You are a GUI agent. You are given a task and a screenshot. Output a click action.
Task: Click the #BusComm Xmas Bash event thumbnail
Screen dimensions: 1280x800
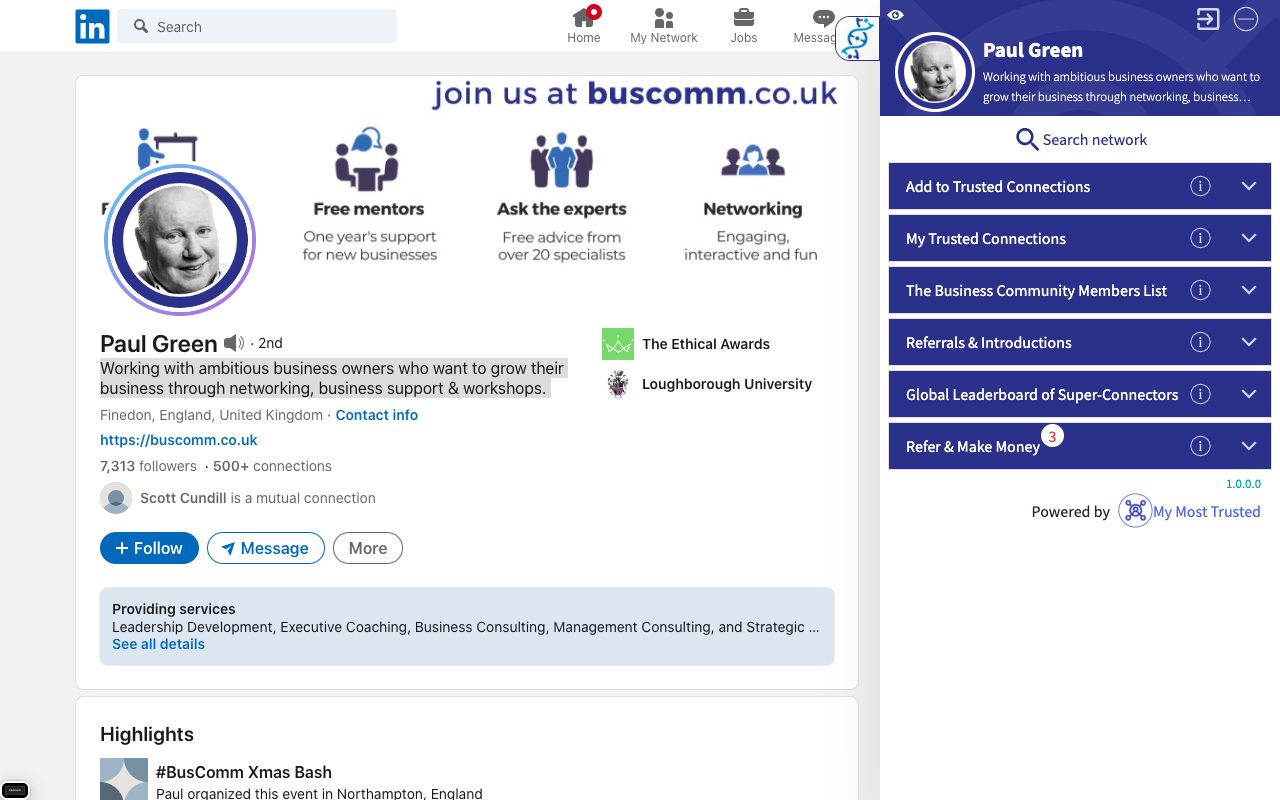click(124, 779)
